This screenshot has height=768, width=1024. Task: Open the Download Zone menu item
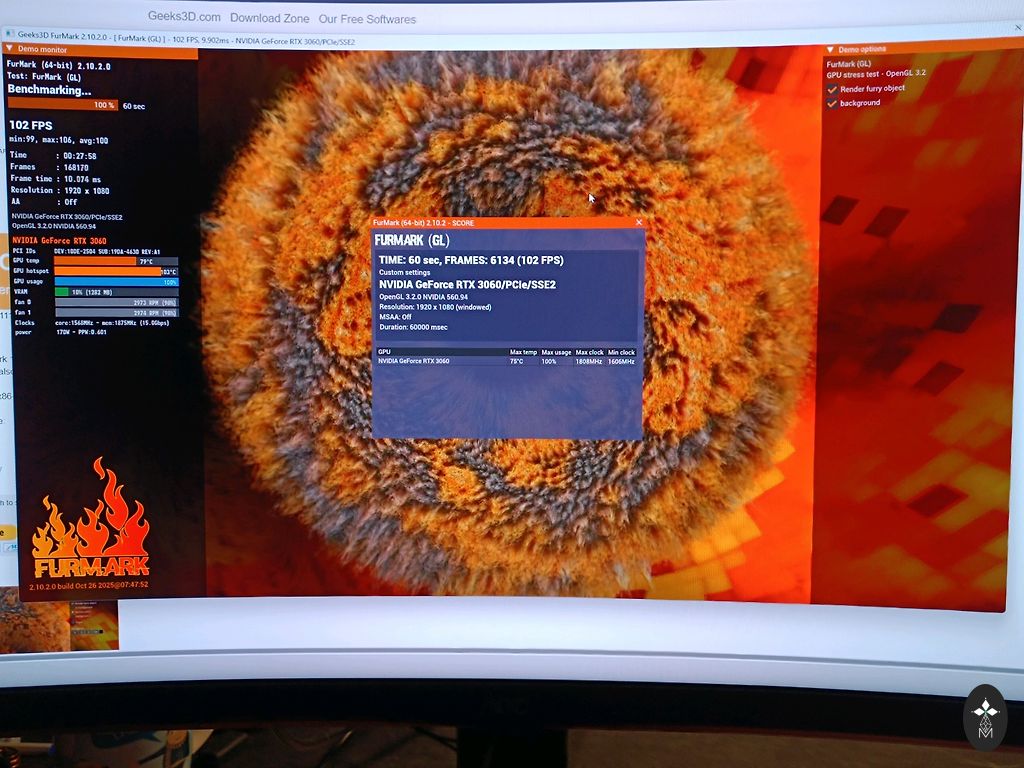[x=269, y=18]
